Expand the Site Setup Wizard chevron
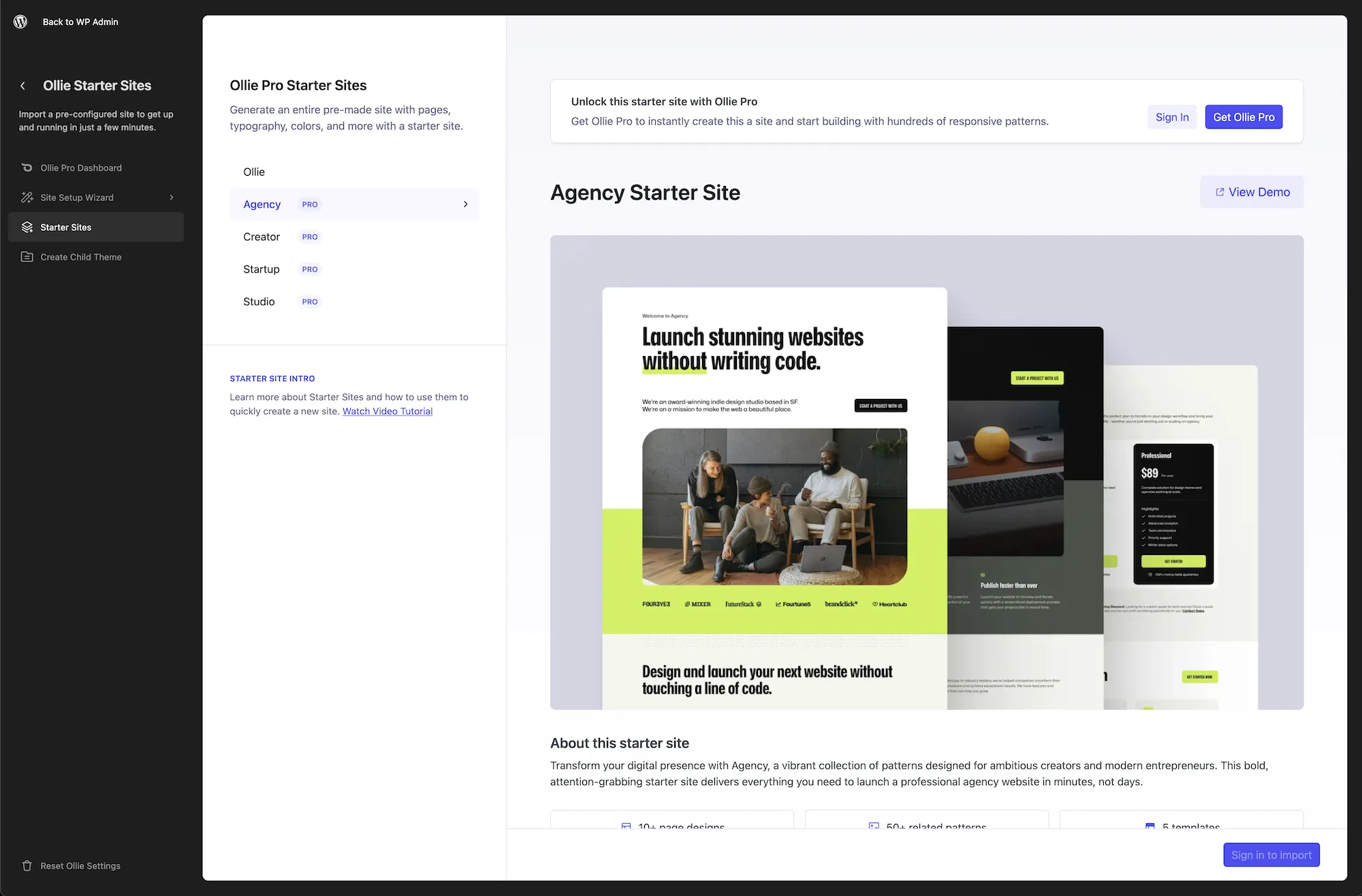1362x896 pixels. click(x=172, y=197)
